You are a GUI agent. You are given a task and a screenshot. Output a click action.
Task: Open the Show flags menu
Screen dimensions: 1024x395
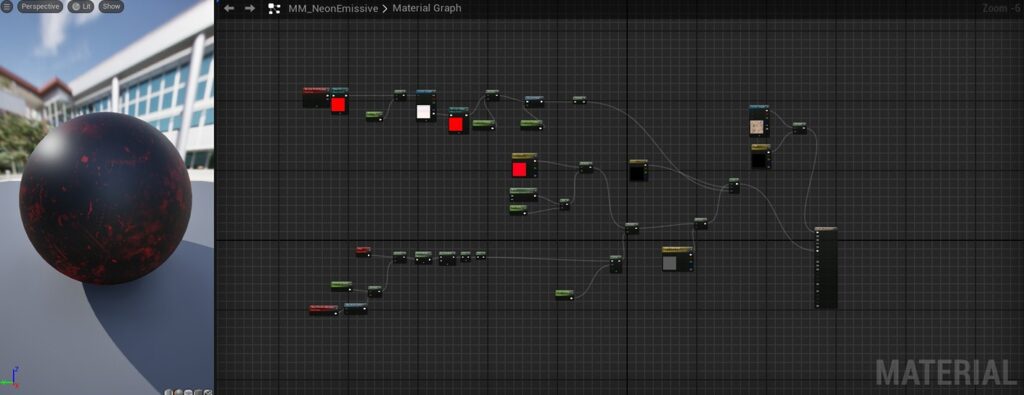click(112, 7)
